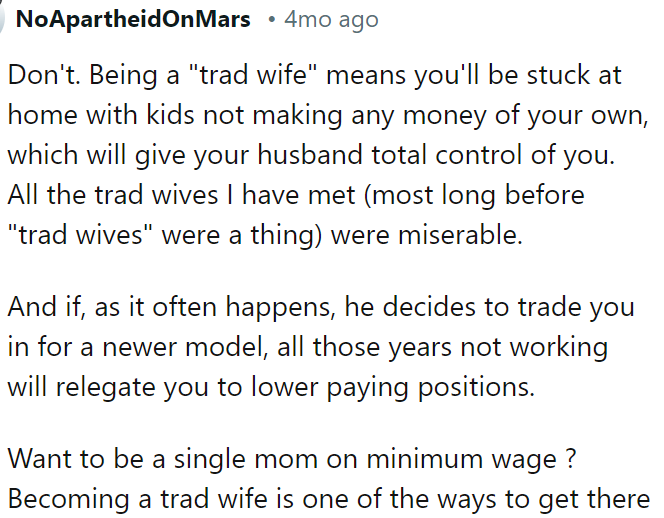Click the line beginning 'And if, as it often happens'
Image resolution: width=664 pixels, height=518 pixels.
tap(321, 307)
